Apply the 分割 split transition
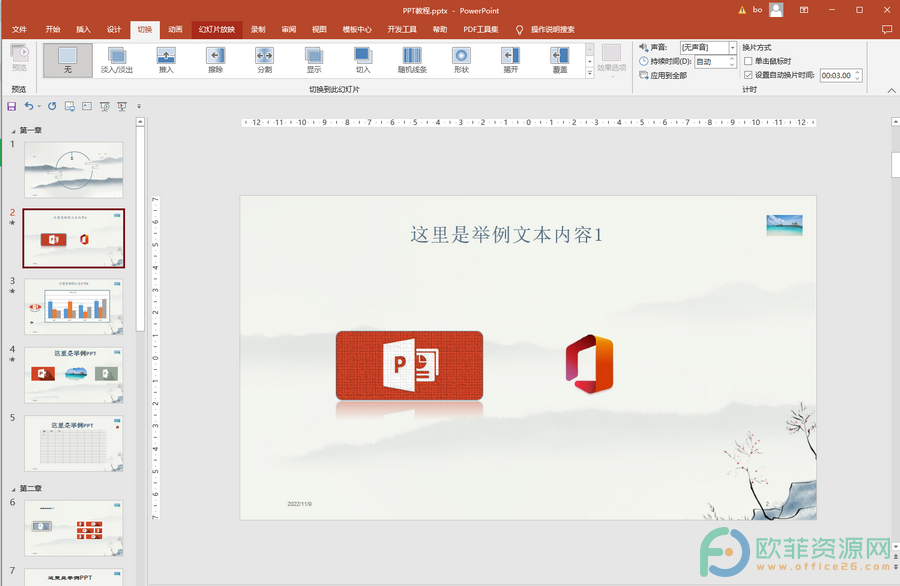The image size is (900, 586). (x=265, y=60)
